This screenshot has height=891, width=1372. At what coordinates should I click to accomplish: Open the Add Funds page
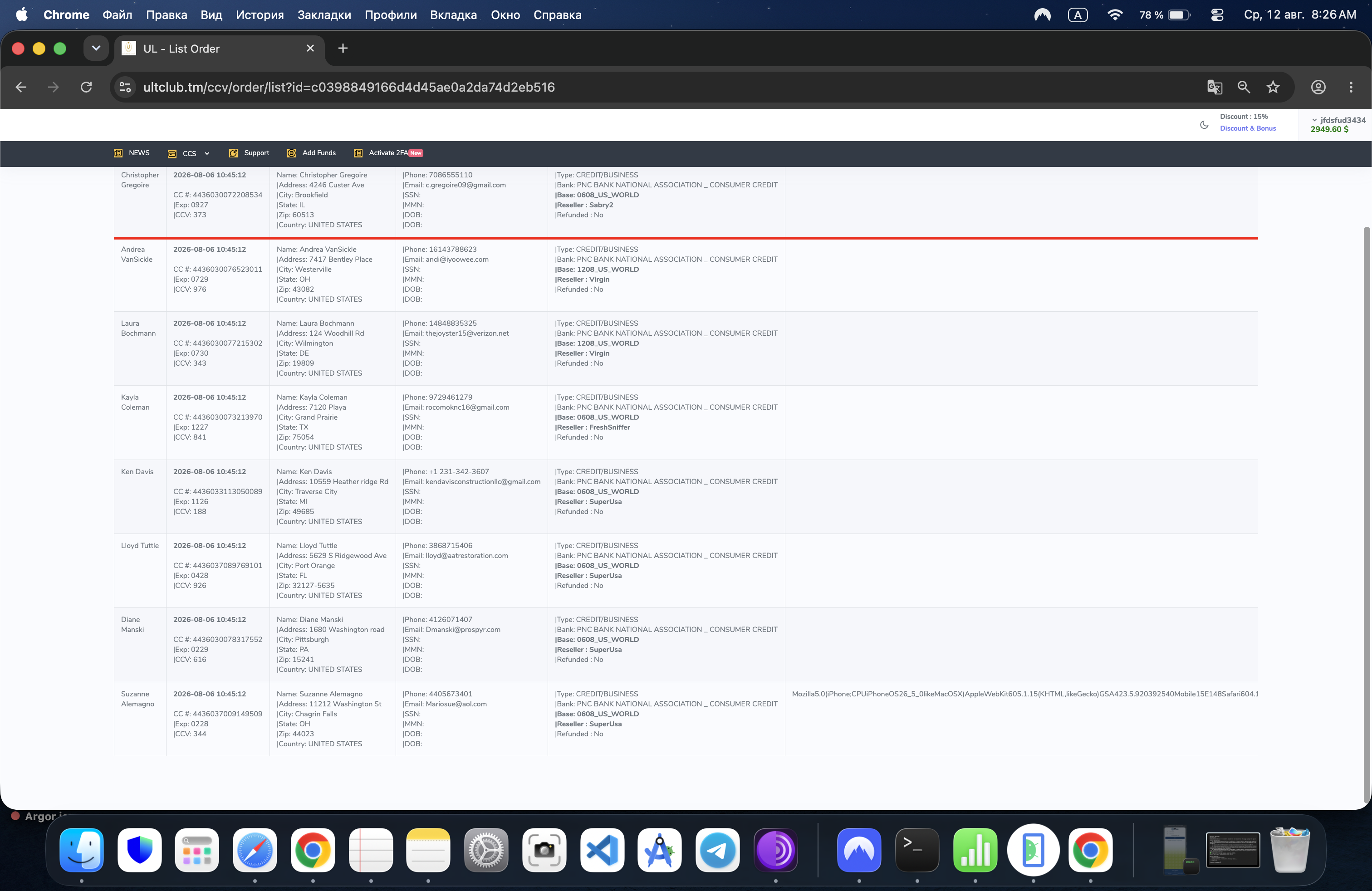point(311,153)
